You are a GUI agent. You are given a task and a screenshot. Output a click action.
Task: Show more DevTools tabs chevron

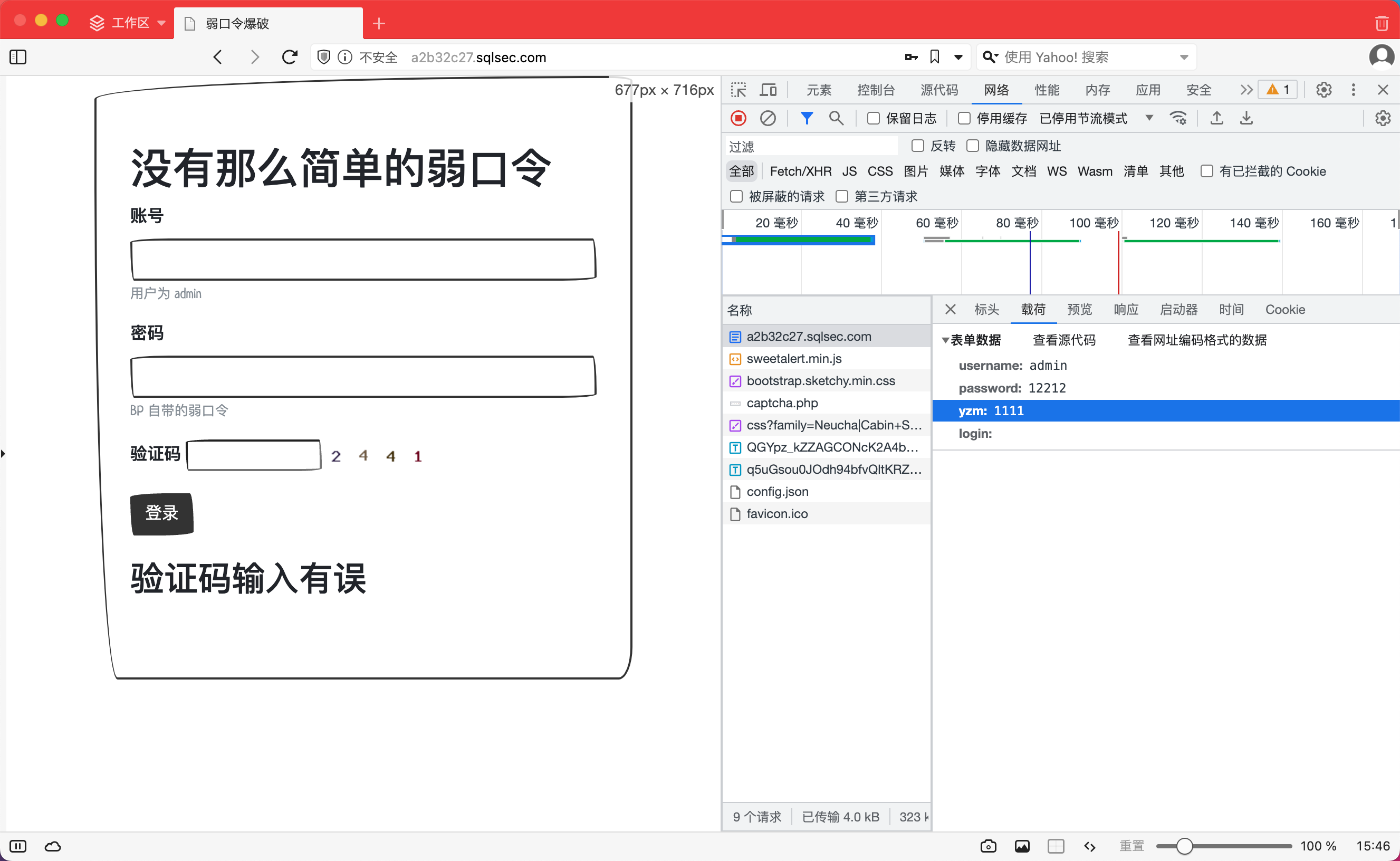point(1246,90)
